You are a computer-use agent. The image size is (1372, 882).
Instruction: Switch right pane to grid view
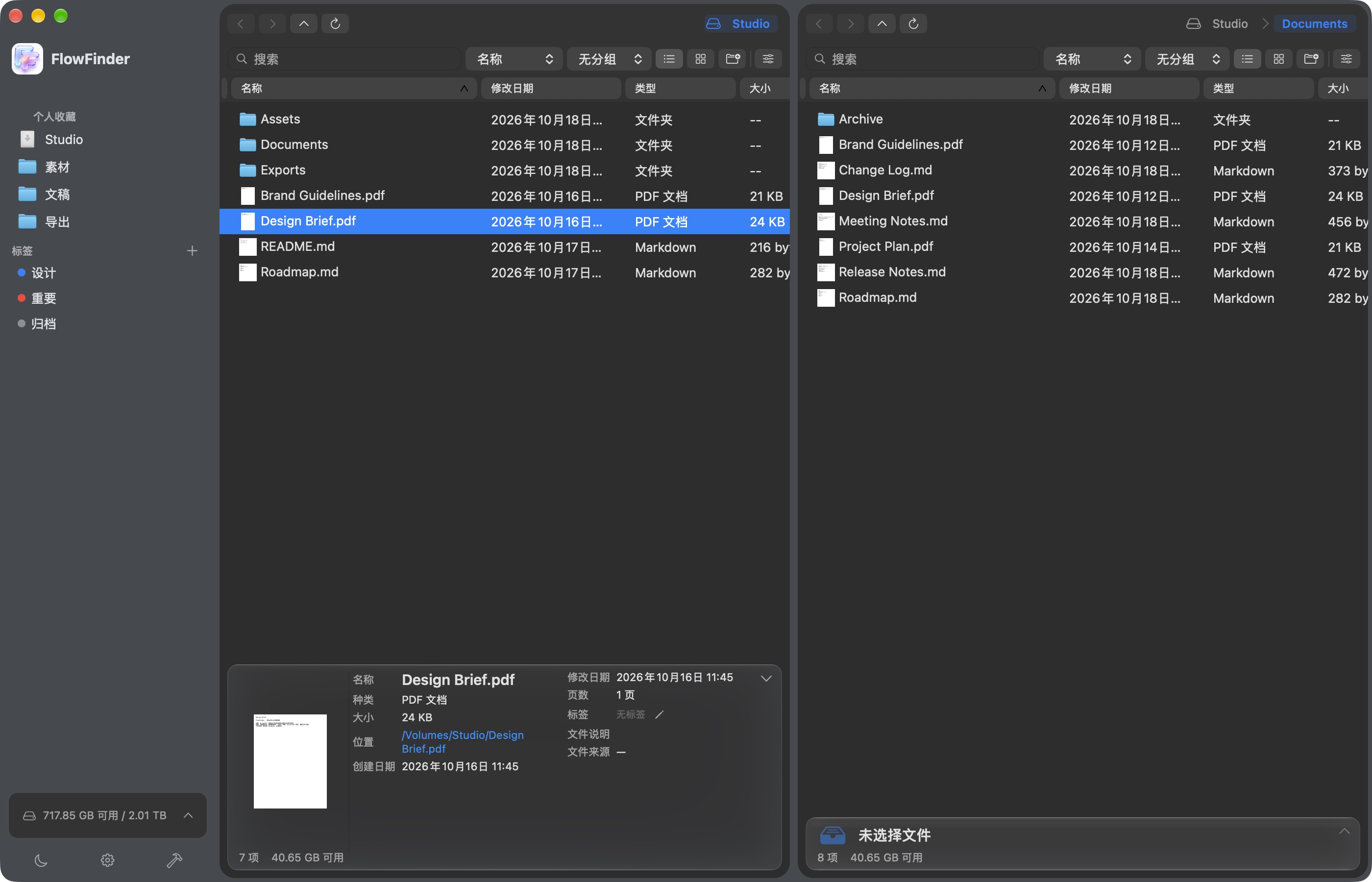(1279, 59)
